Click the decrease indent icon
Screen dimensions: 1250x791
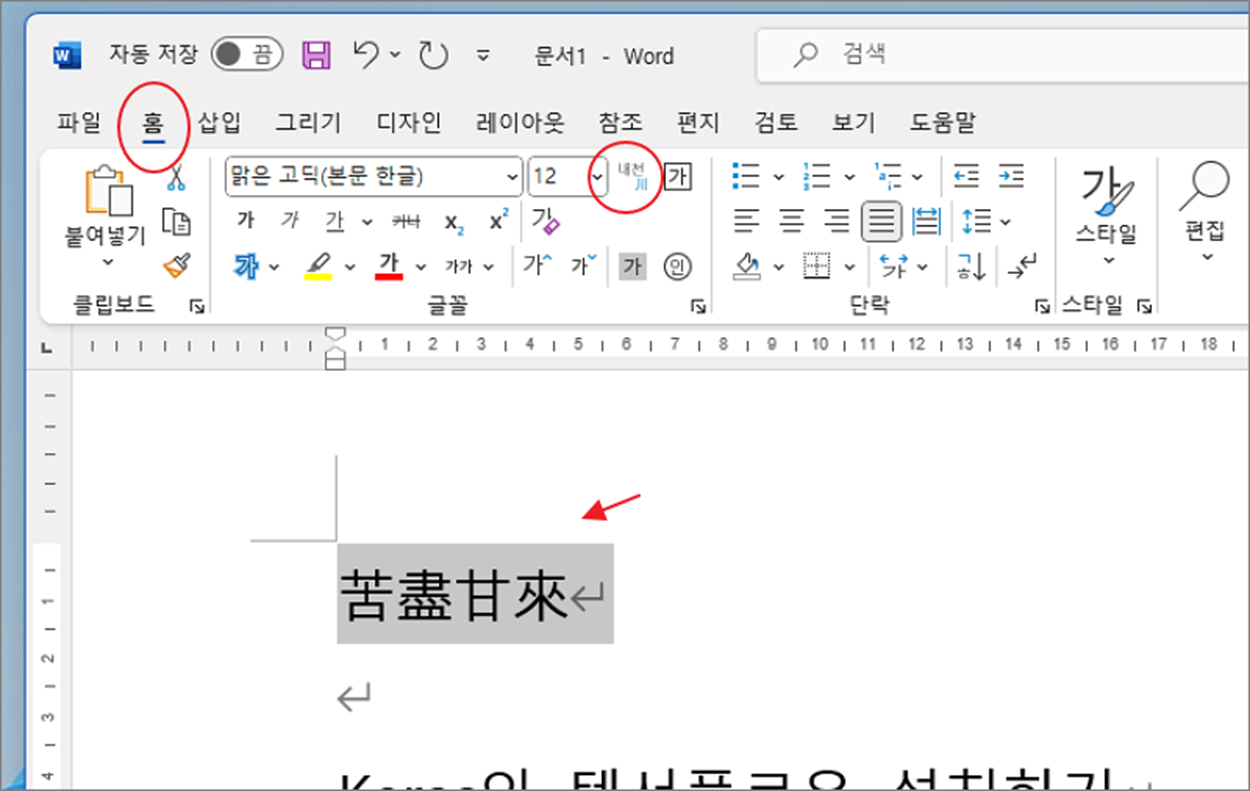pyautogui.click(x=966, y=177)
